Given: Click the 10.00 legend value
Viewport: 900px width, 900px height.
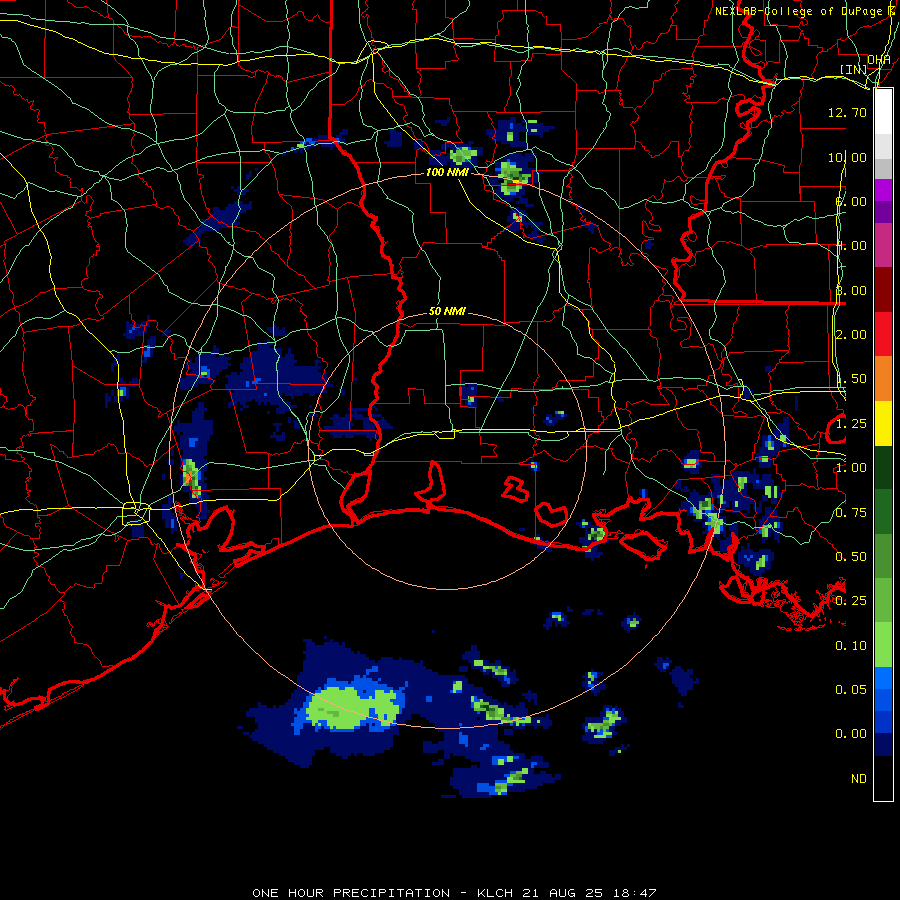Looking at the screenshot, I should click(847, 157).
